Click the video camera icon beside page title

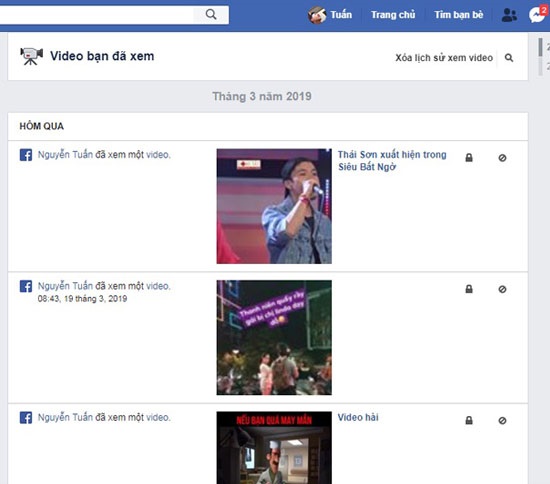[x=31, y=56]
